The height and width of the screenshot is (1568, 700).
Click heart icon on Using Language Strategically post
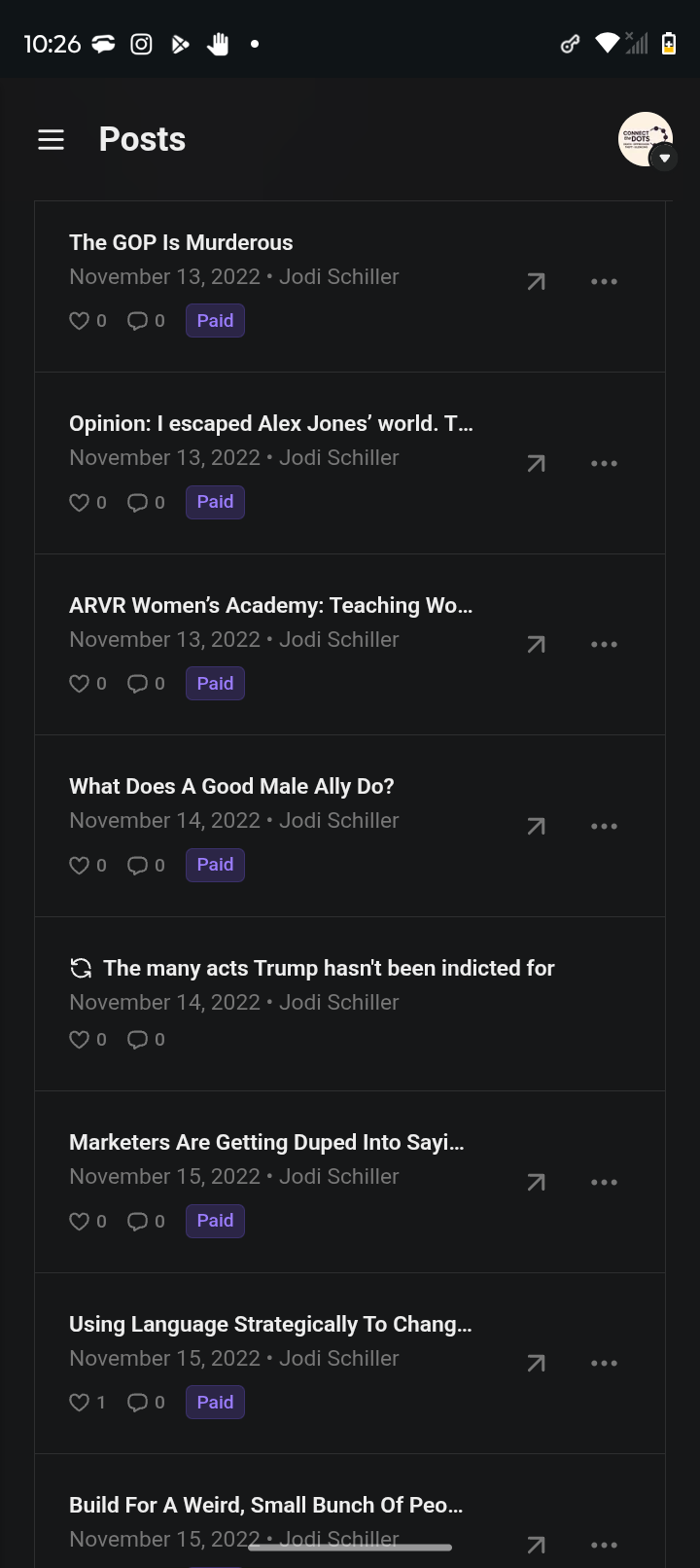(x=80, y=1402)
